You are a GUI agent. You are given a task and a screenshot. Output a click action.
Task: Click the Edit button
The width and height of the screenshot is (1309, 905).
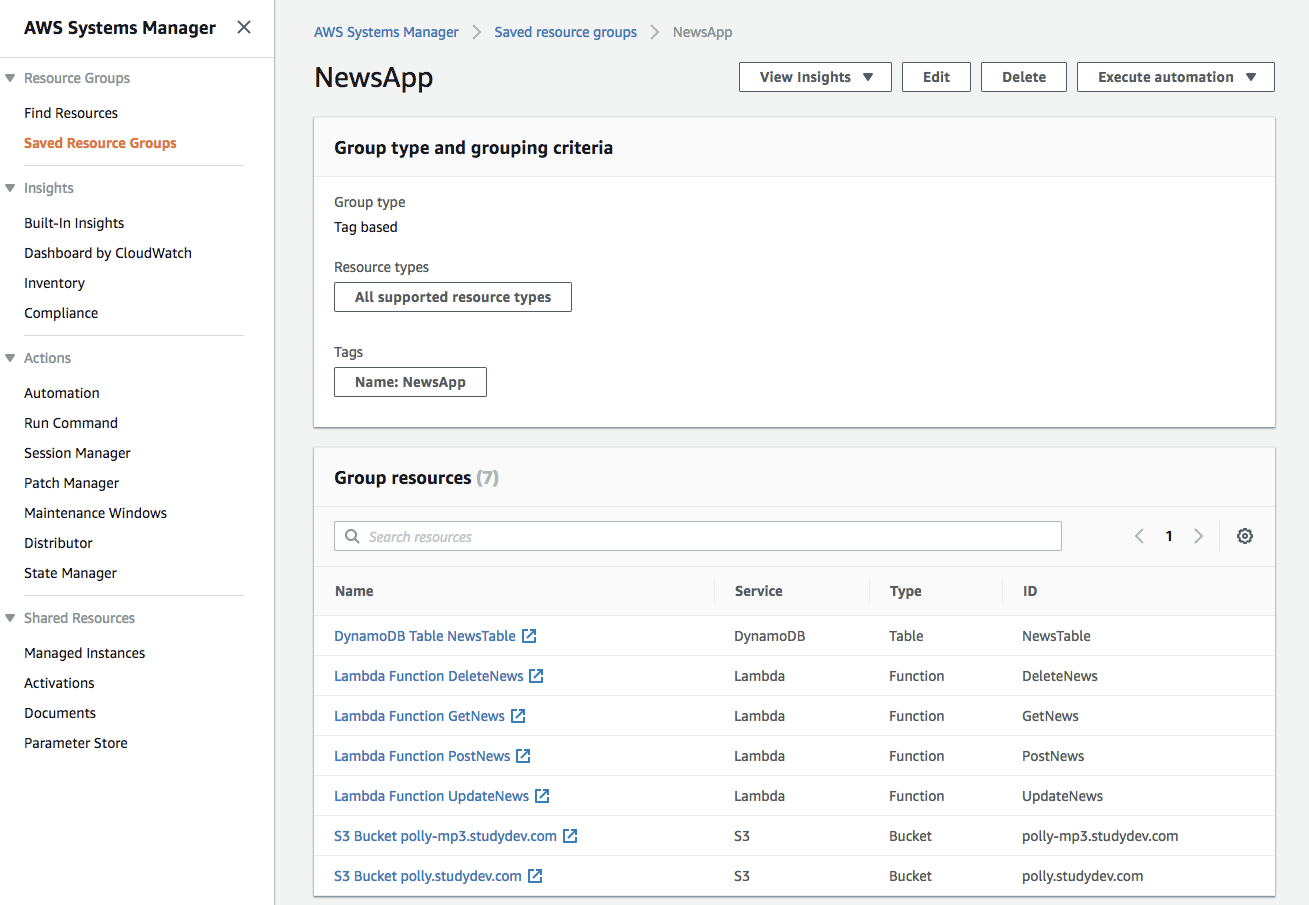[x=936, y=77]
